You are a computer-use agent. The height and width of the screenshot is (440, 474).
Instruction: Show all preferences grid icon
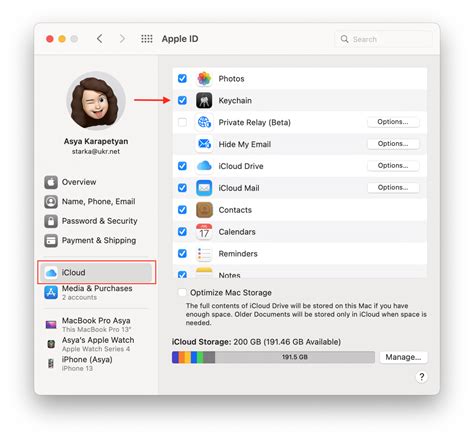(147, 39)
